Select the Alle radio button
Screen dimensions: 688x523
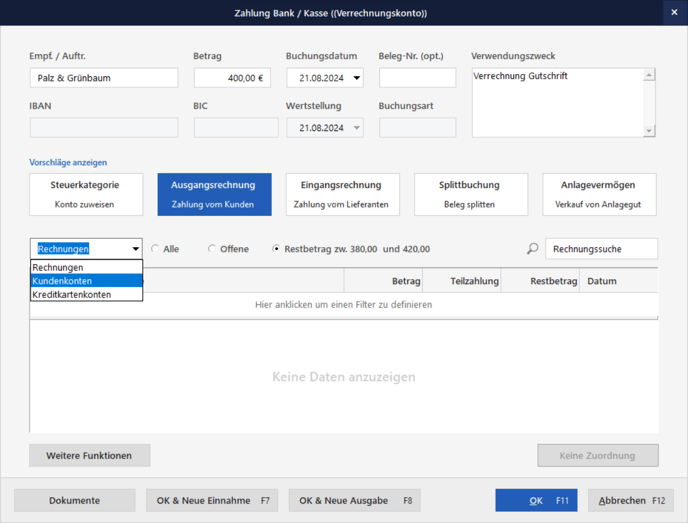pos(155,249)
